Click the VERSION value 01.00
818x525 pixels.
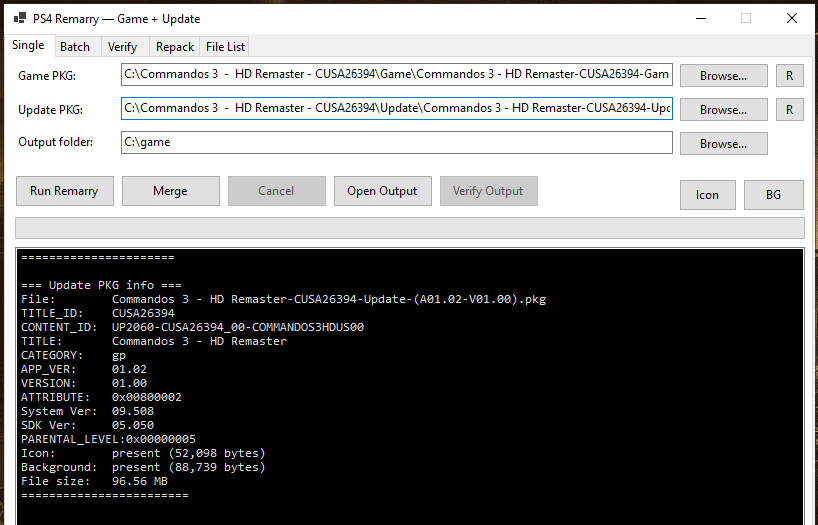(x=129, y=384)
